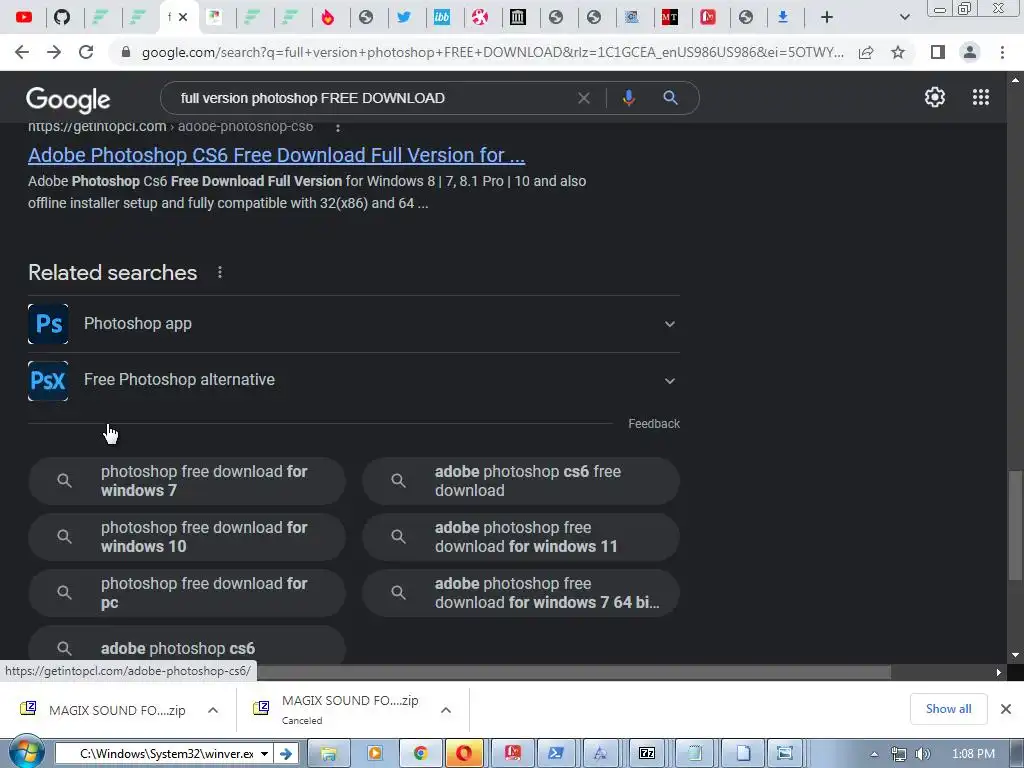Open the YouTube browser tab
Image resolution: width=1024 pixels, height=768 pixels.
tap(24, 17)
